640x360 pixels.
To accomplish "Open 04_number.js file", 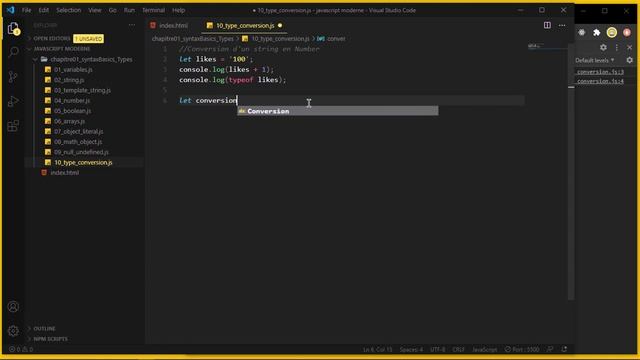I will [x=72, y=100].
